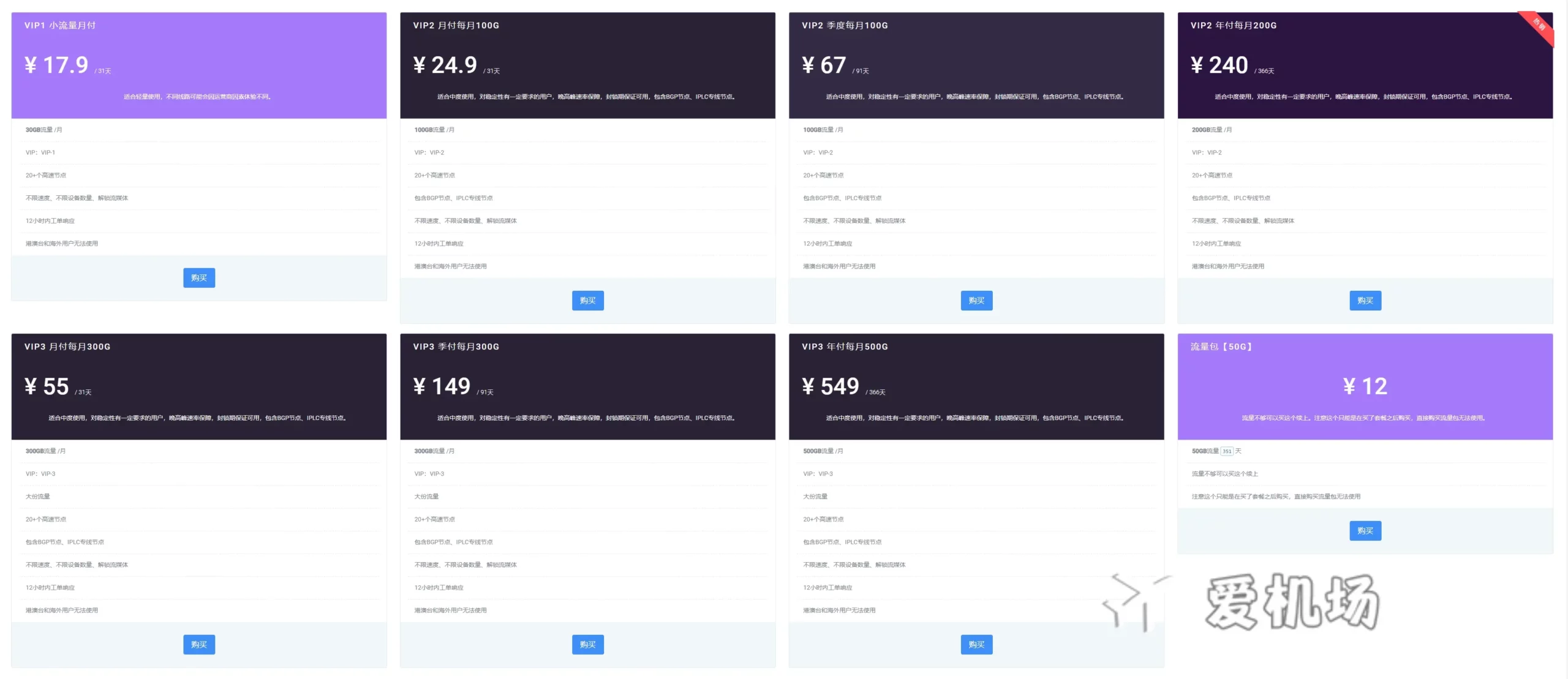This screenshot has height=679, width=1568.
Task: Click the ¥ 55 price
Action: click(47, 386)
